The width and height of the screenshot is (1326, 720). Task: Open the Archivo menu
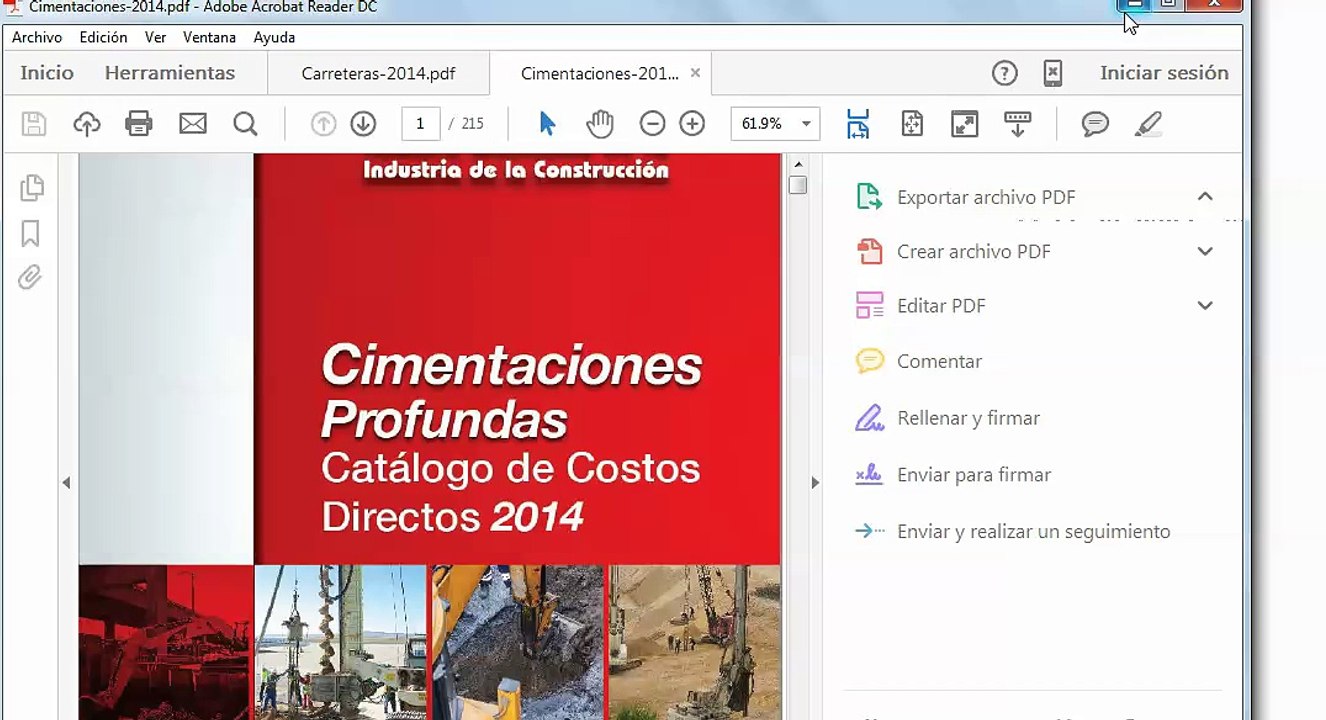[37, 37]
